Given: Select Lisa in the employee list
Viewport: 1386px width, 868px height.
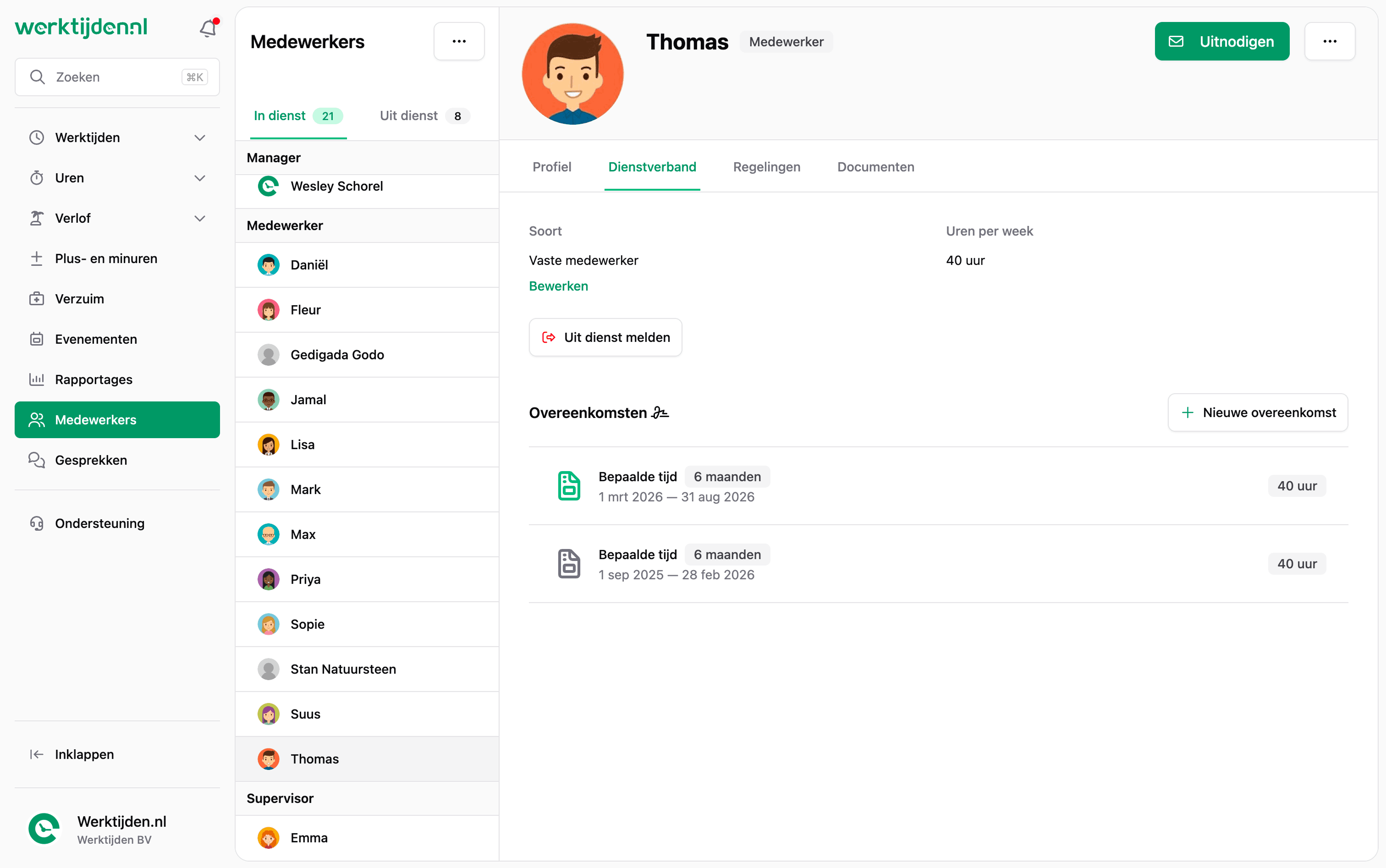Looking at the screenshot, I should click(367, 445).
